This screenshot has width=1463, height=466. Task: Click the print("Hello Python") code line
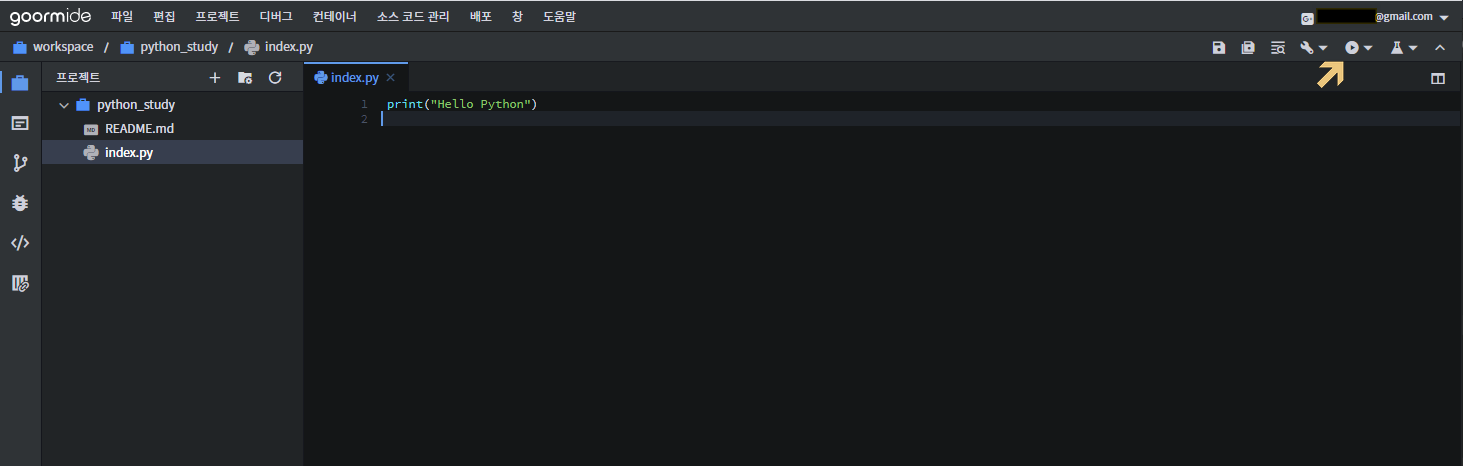462,104
